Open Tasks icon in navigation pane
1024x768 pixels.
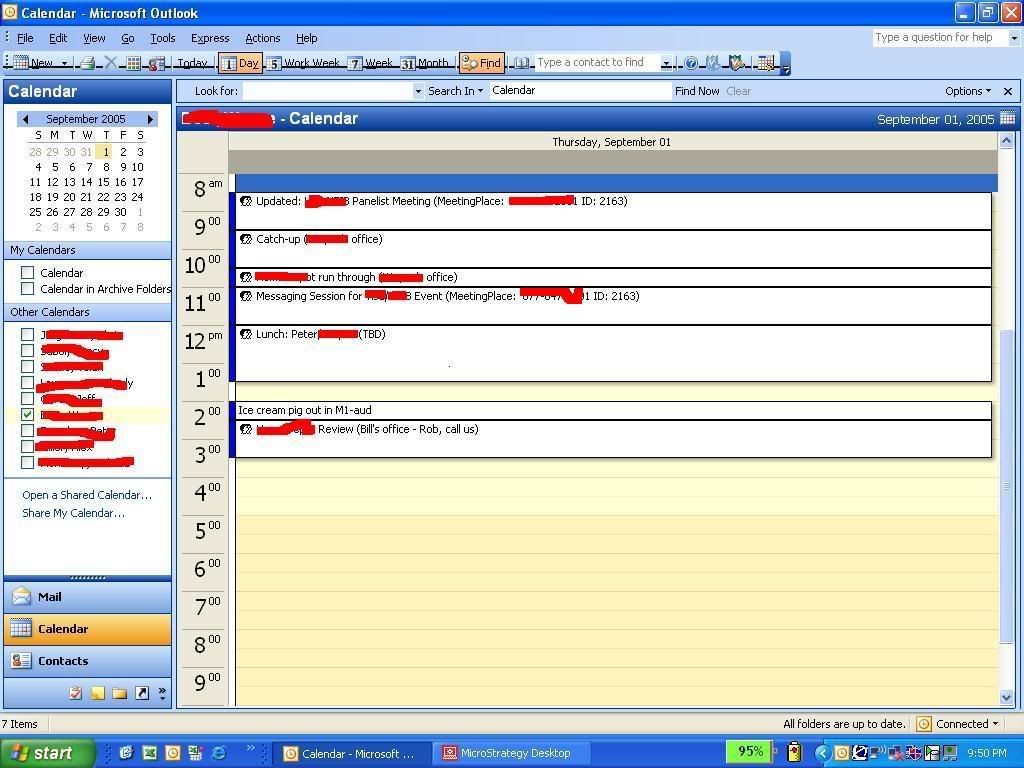[76, 693]
